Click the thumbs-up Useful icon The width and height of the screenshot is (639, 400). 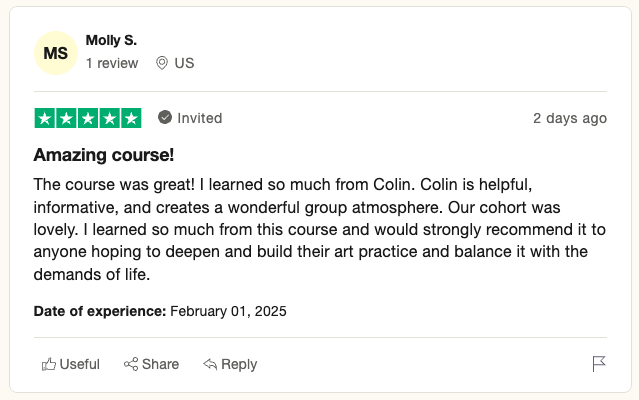click(48, 364)
